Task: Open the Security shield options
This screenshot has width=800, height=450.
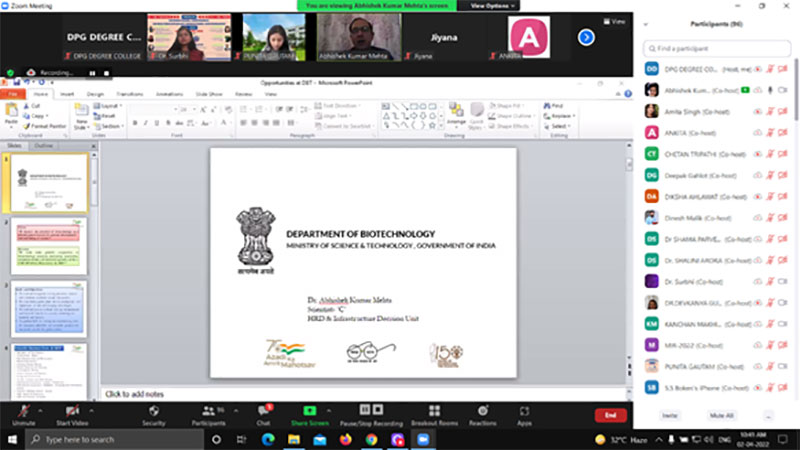Action: pos(154,415)
